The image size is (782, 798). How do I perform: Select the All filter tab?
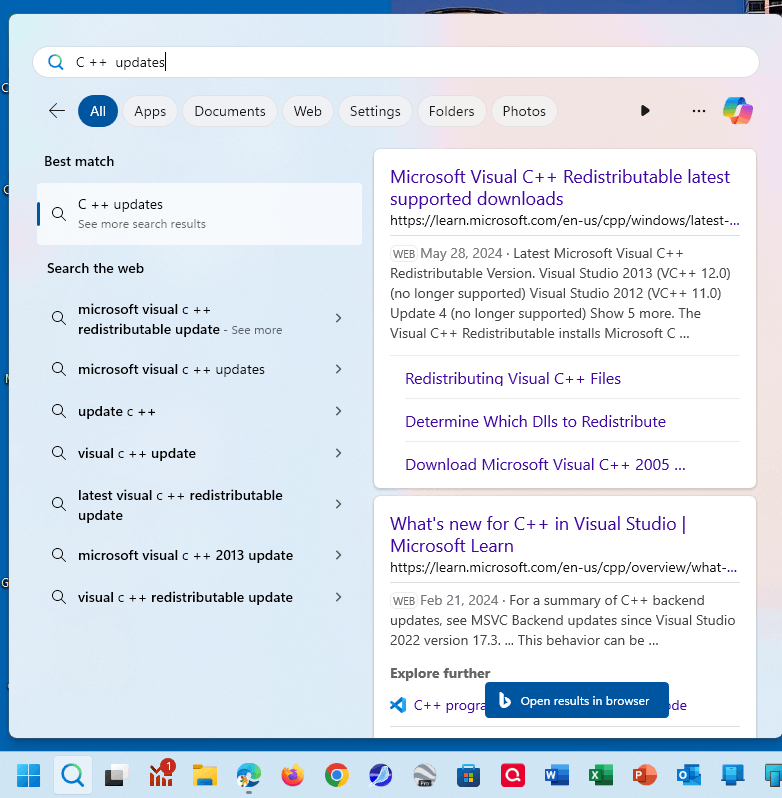click(x=98, y=111)
